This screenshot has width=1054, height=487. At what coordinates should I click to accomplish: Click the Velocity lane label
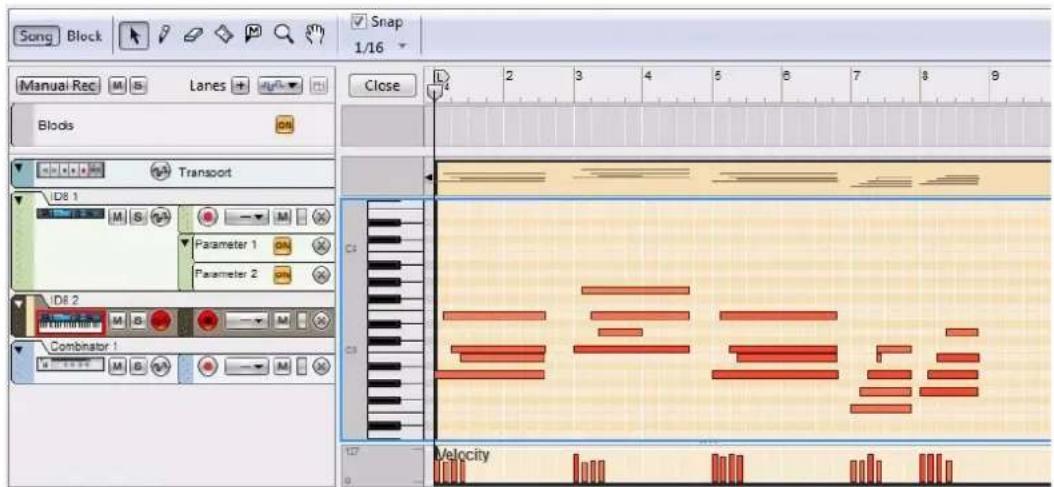tap(463, 455)
